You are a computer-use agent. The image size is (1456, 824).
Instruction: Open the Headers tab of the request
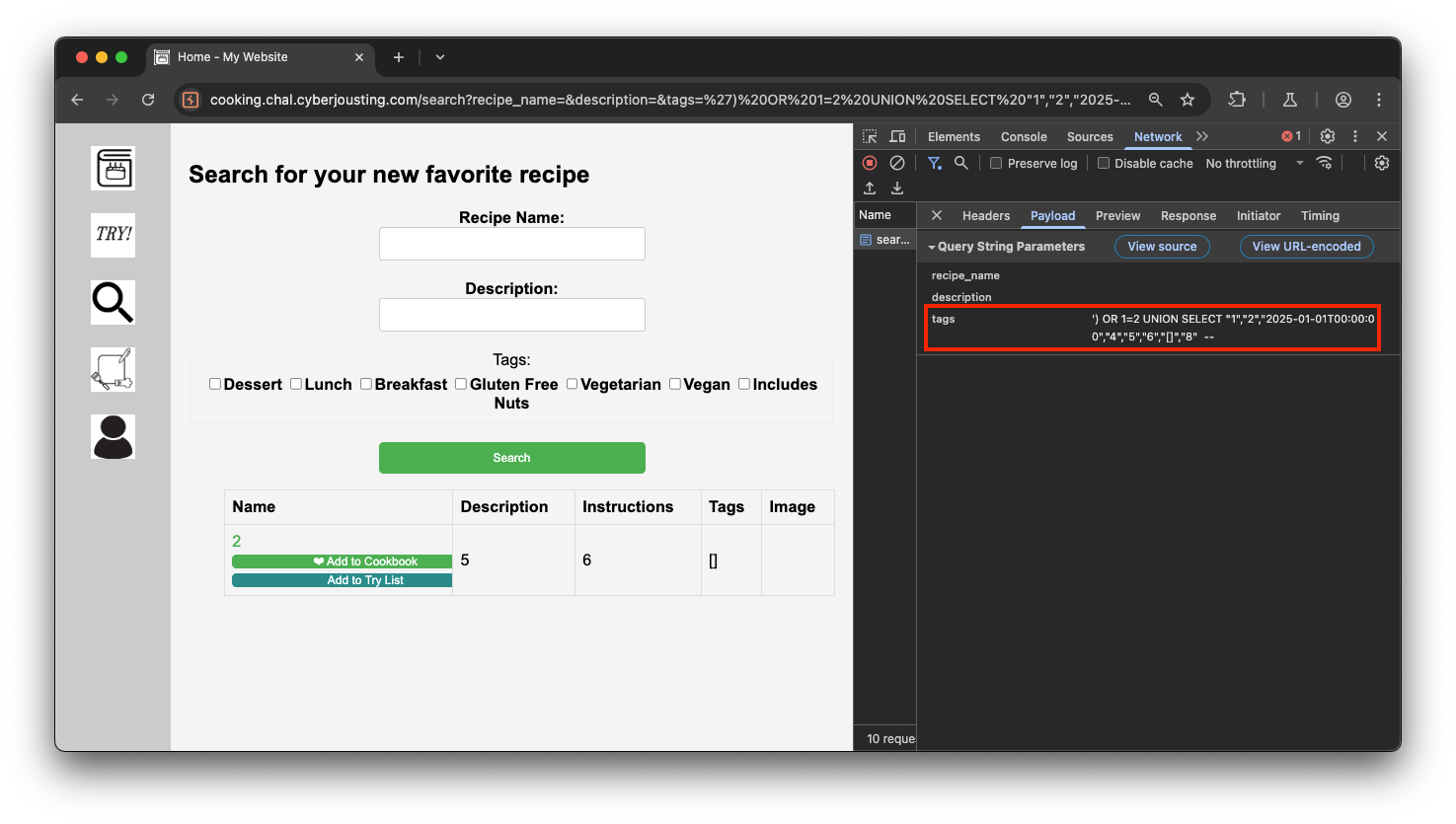(986, 216)
